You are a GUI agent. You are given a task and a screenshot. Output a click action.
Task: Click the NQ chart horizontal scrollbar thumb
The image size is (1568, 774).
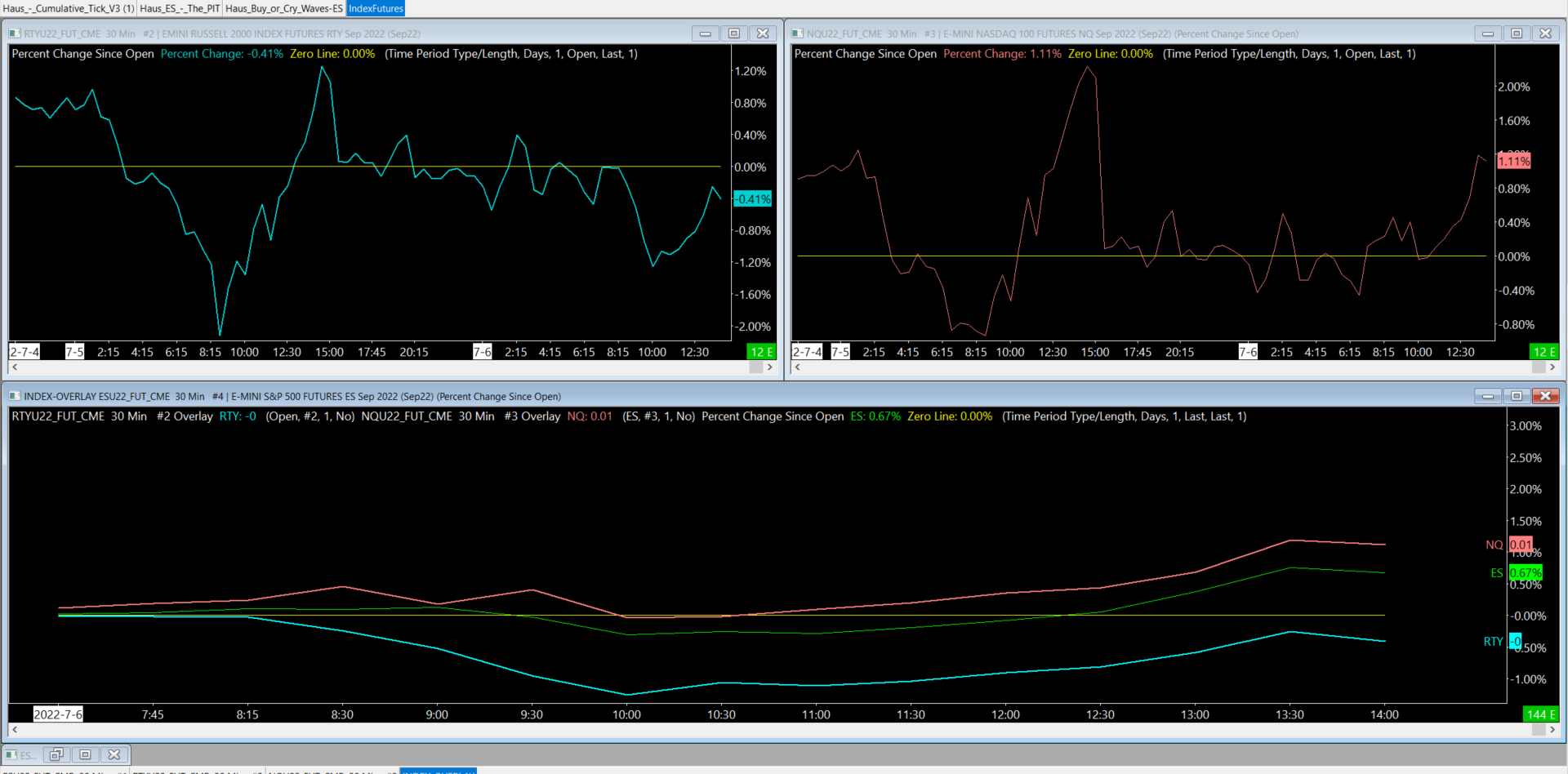pyautogui.click(x=1539, y=367)
